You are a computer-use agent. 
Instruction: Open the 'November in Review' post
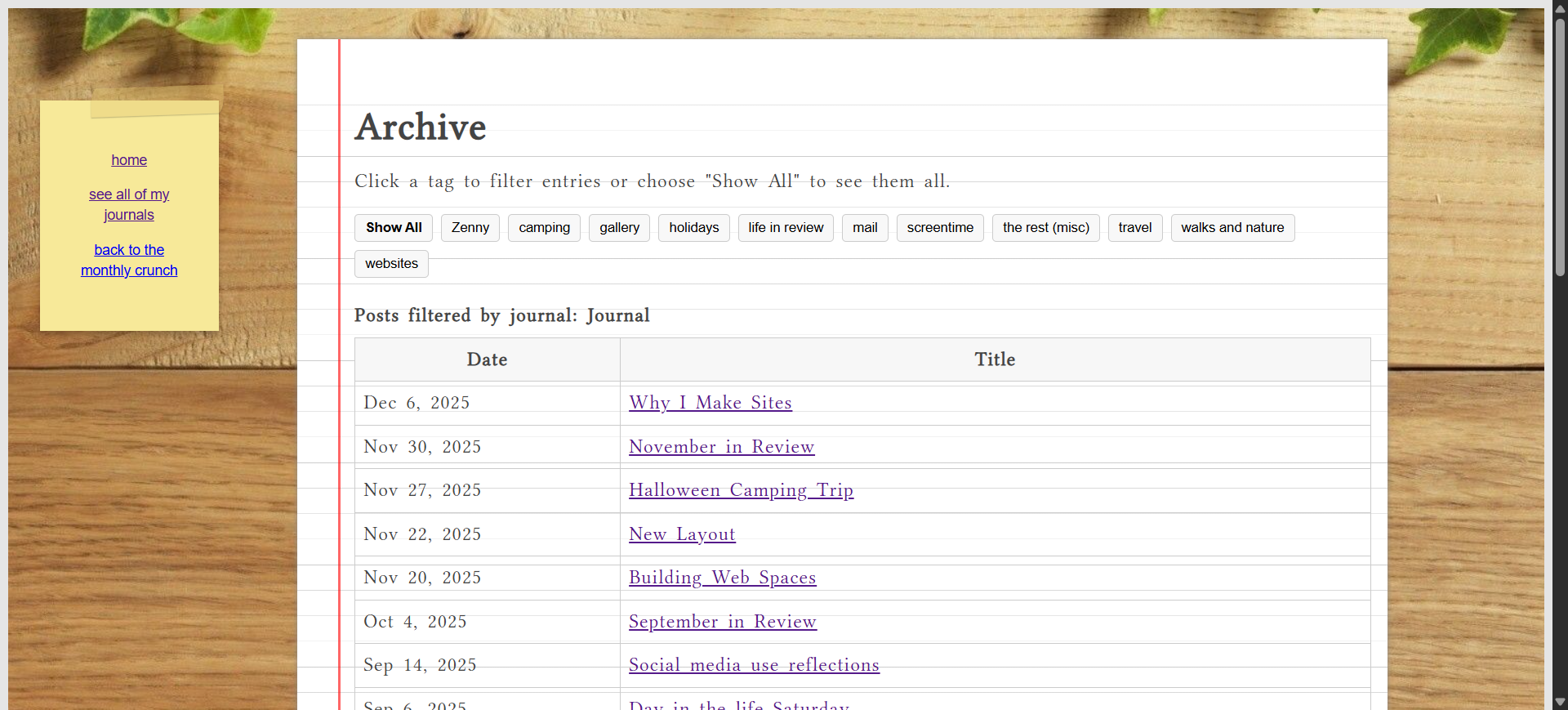point(722,447)
